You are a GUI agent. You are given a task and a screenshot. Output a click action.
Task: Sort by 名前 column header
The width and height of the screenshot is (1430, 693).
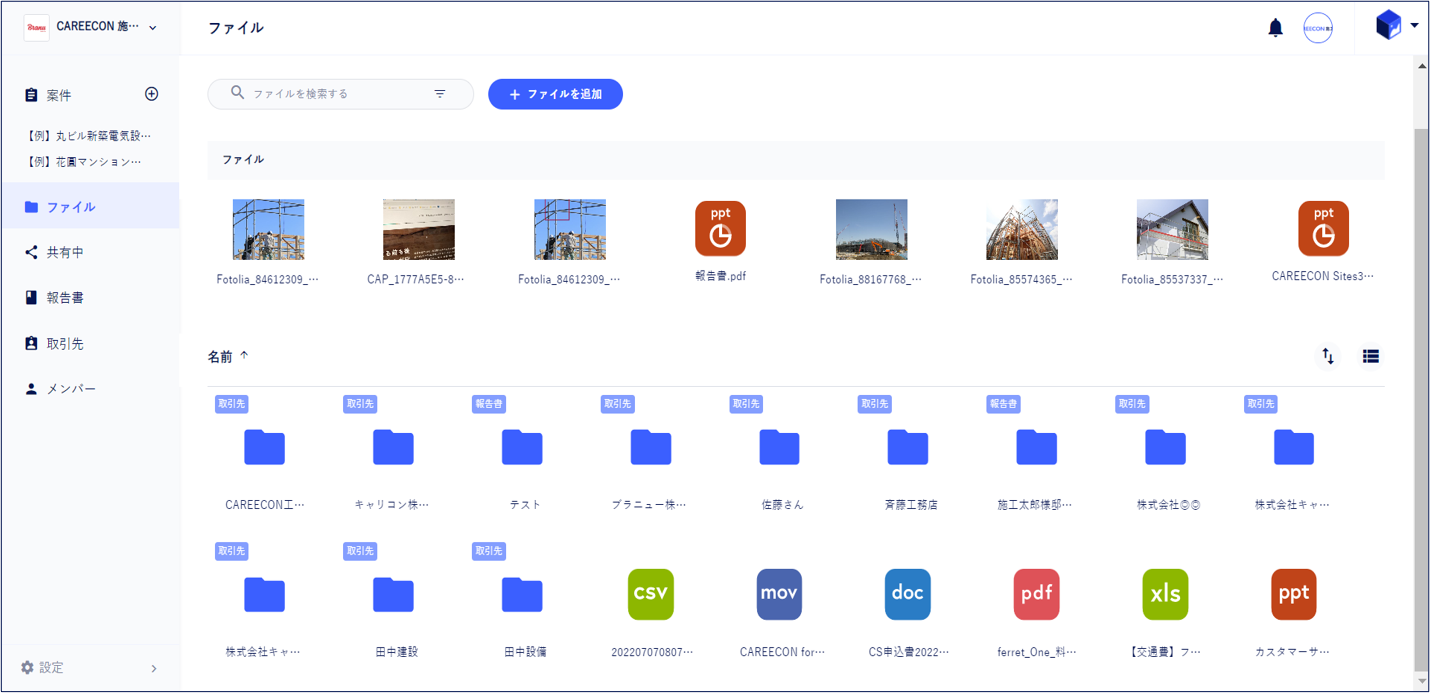228,356
